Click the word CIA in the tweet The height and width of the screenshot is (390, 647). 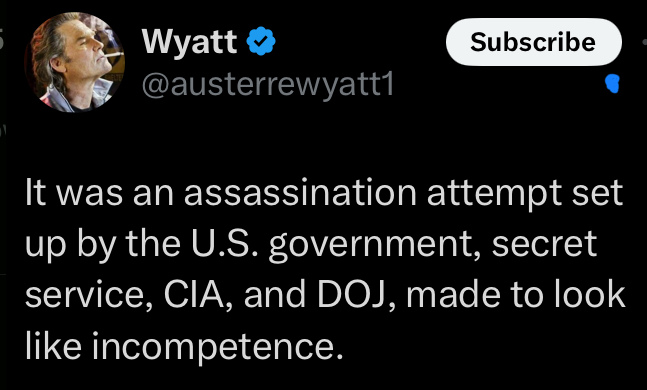pos(194,295)
